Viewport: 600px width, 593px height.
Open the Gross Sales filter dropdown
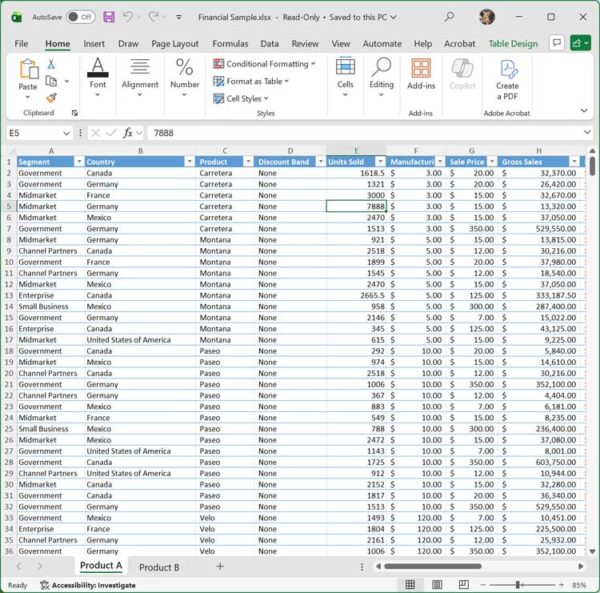click(x=574, y=162)
